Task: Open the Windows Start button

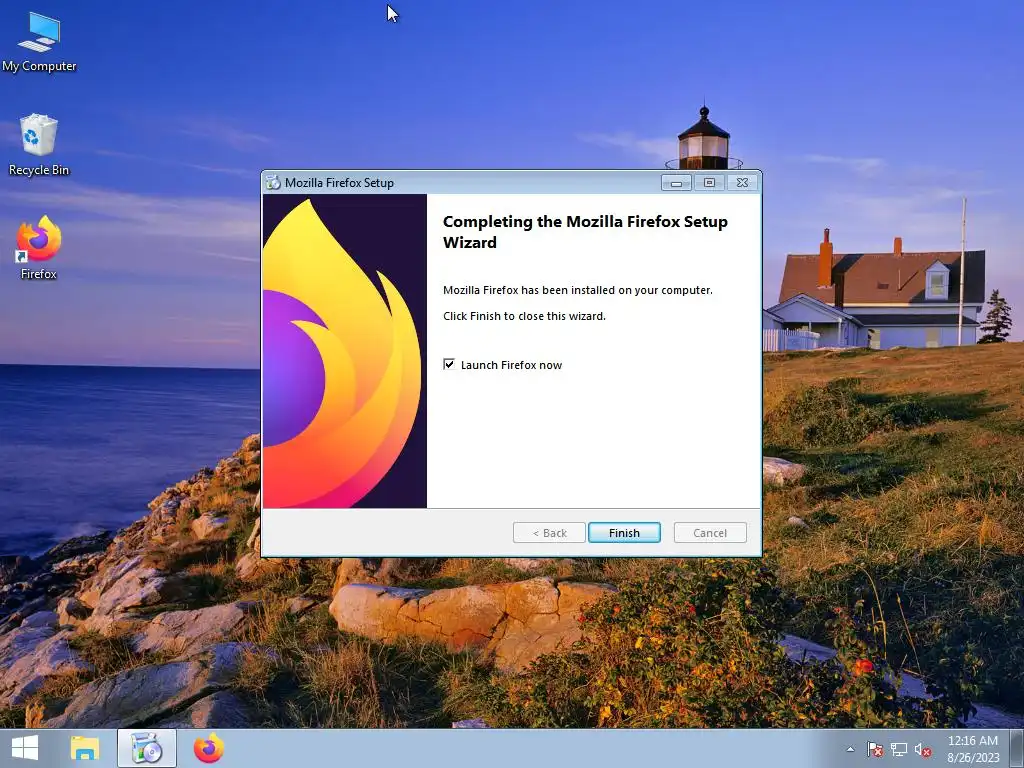Action: 25,748
